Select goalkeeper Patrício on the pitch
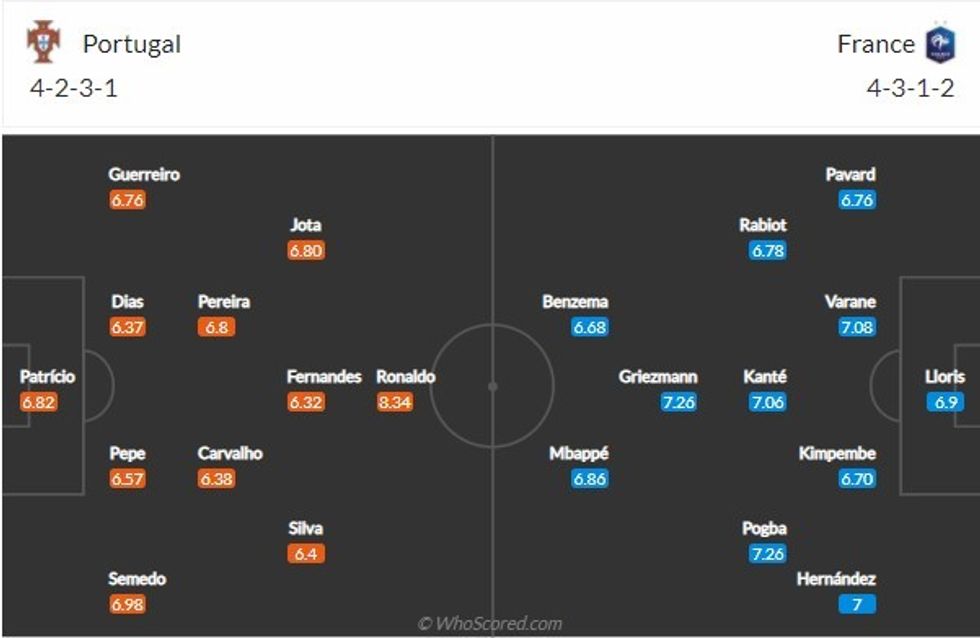Image resolution: width=980 pixels, height=638 pixels. coord(47,377)
